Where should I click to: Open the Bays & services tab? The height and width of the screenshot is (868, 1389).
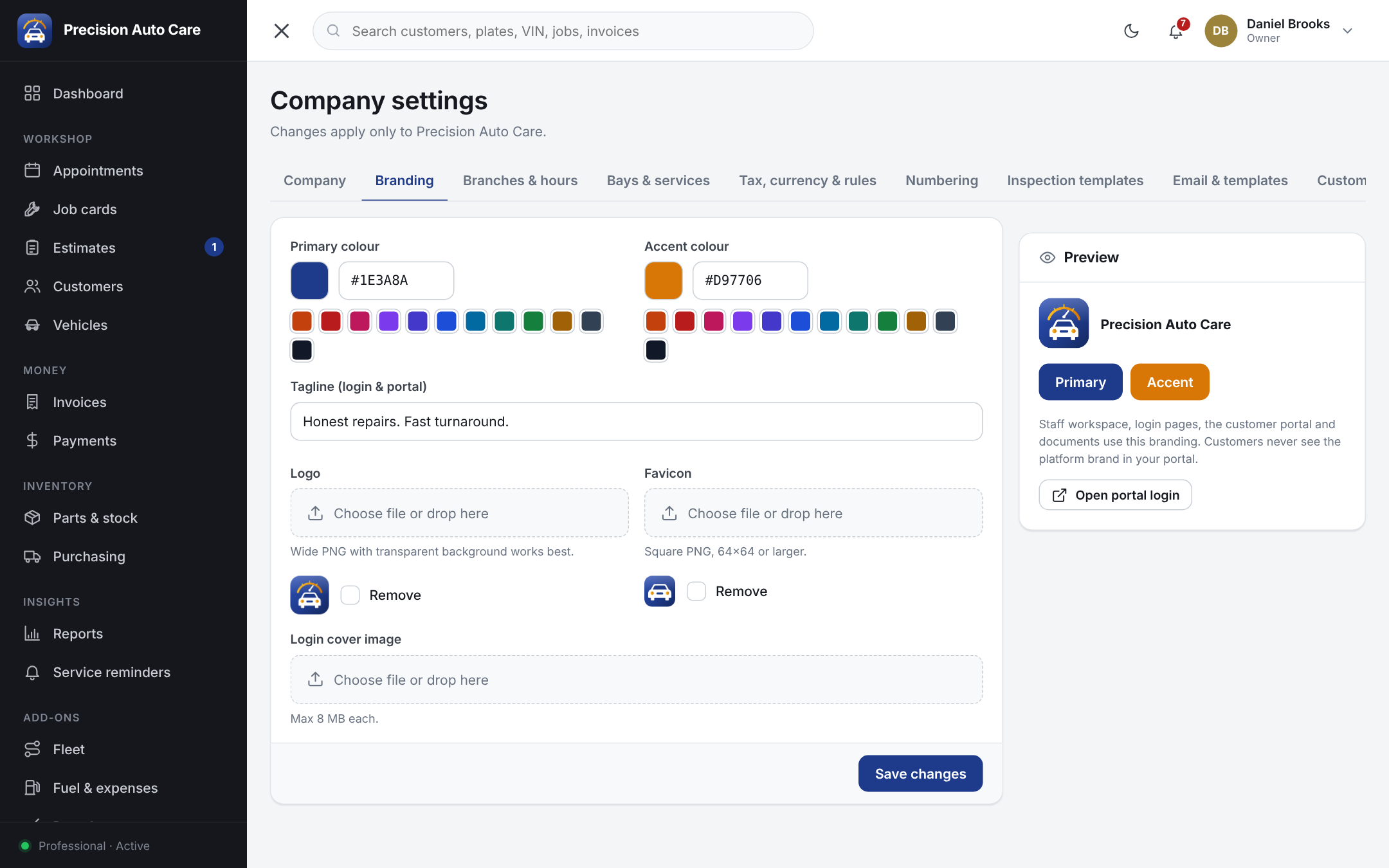[x=658, y=181]
